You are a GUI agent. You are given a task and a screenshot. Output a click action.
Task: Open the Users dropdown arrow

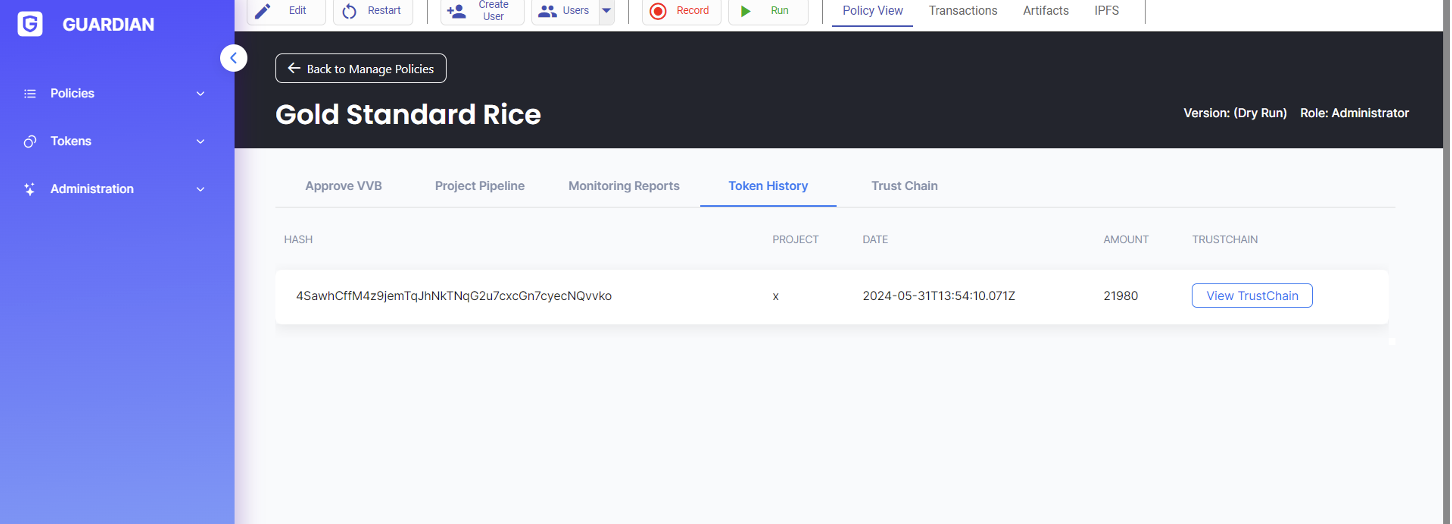coord(606,11)
